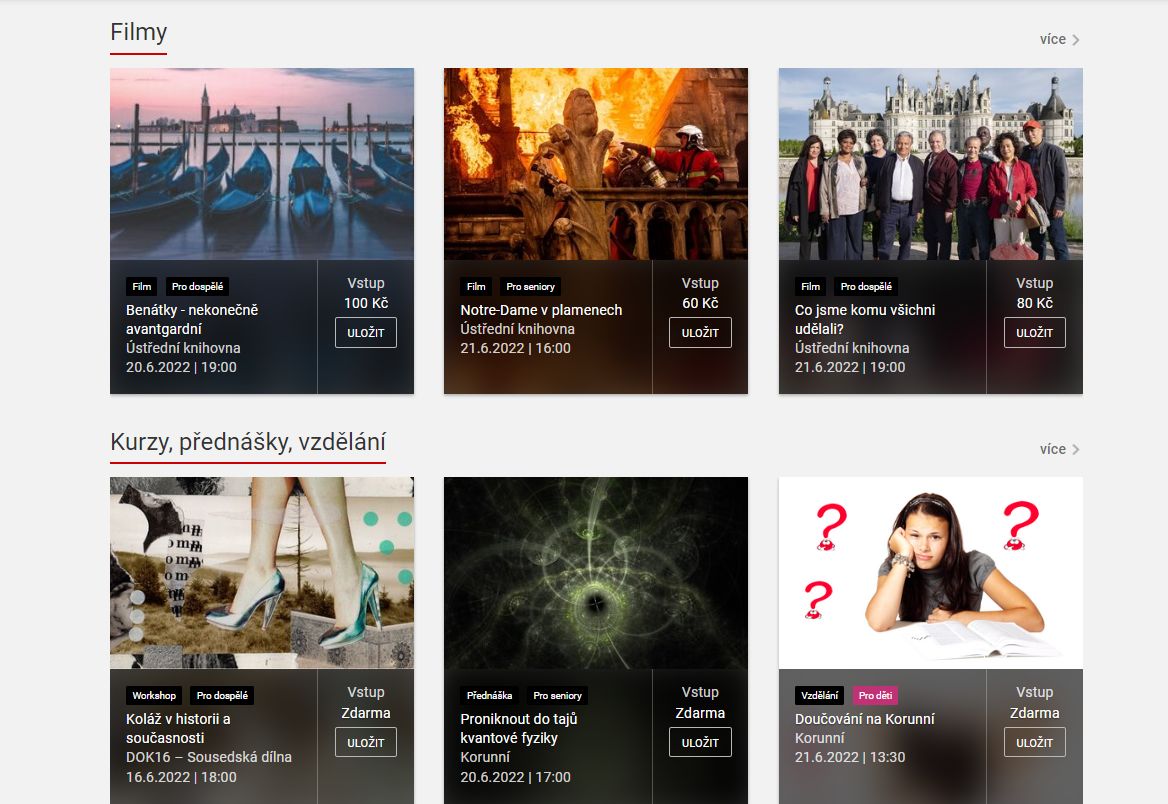Expand 'více' arrow for Kurzy, přednášky, vzdělání
Screen dimensions: 1168x804
[x=1059, y=449]
